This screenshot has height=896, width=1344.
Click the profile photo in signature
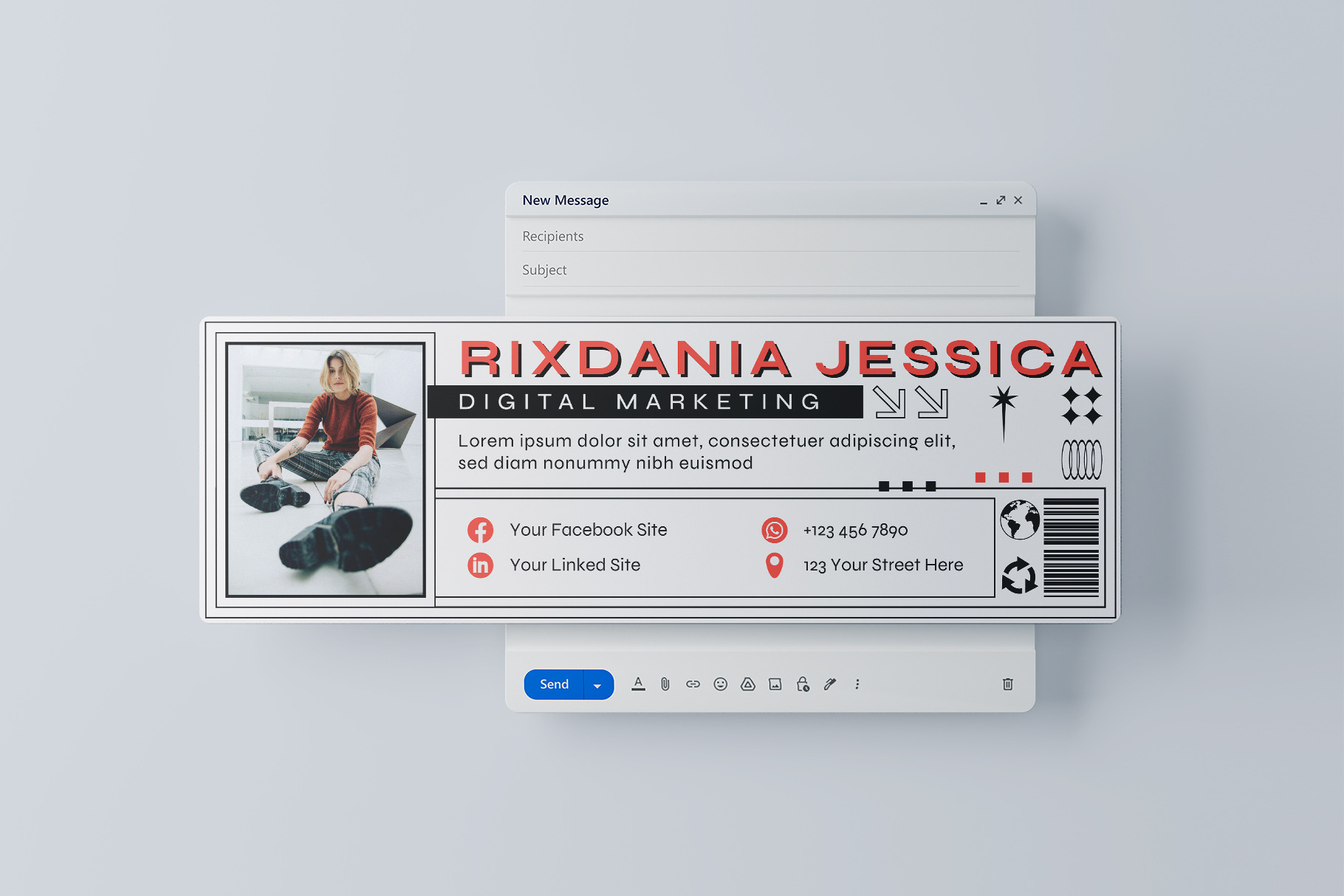(326, 469)
